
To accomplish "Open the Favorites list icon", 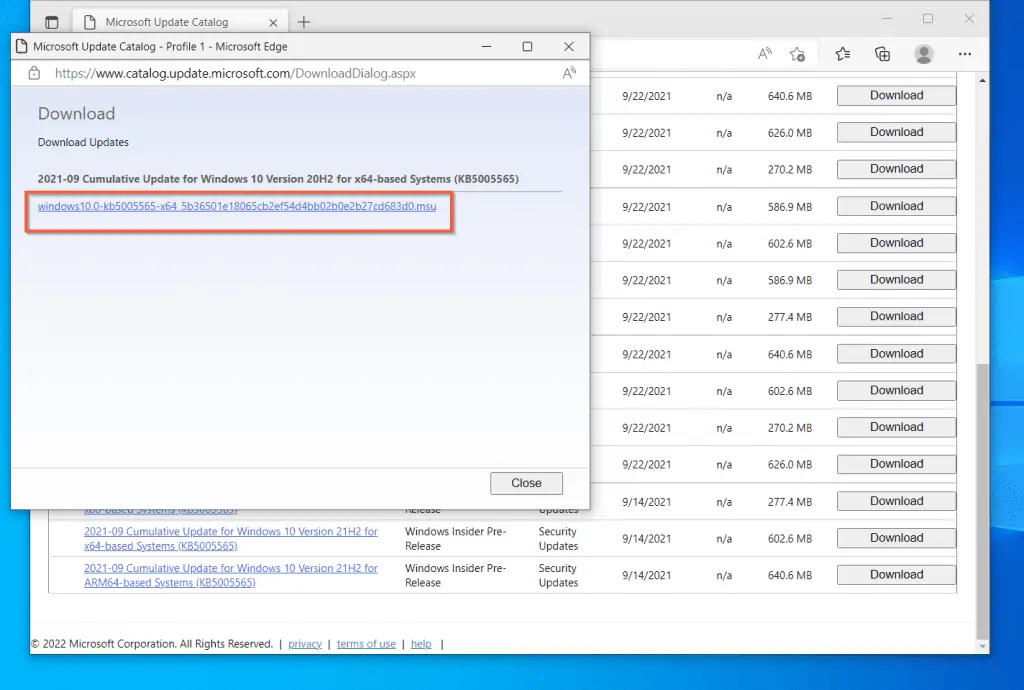I will point(842,54).
